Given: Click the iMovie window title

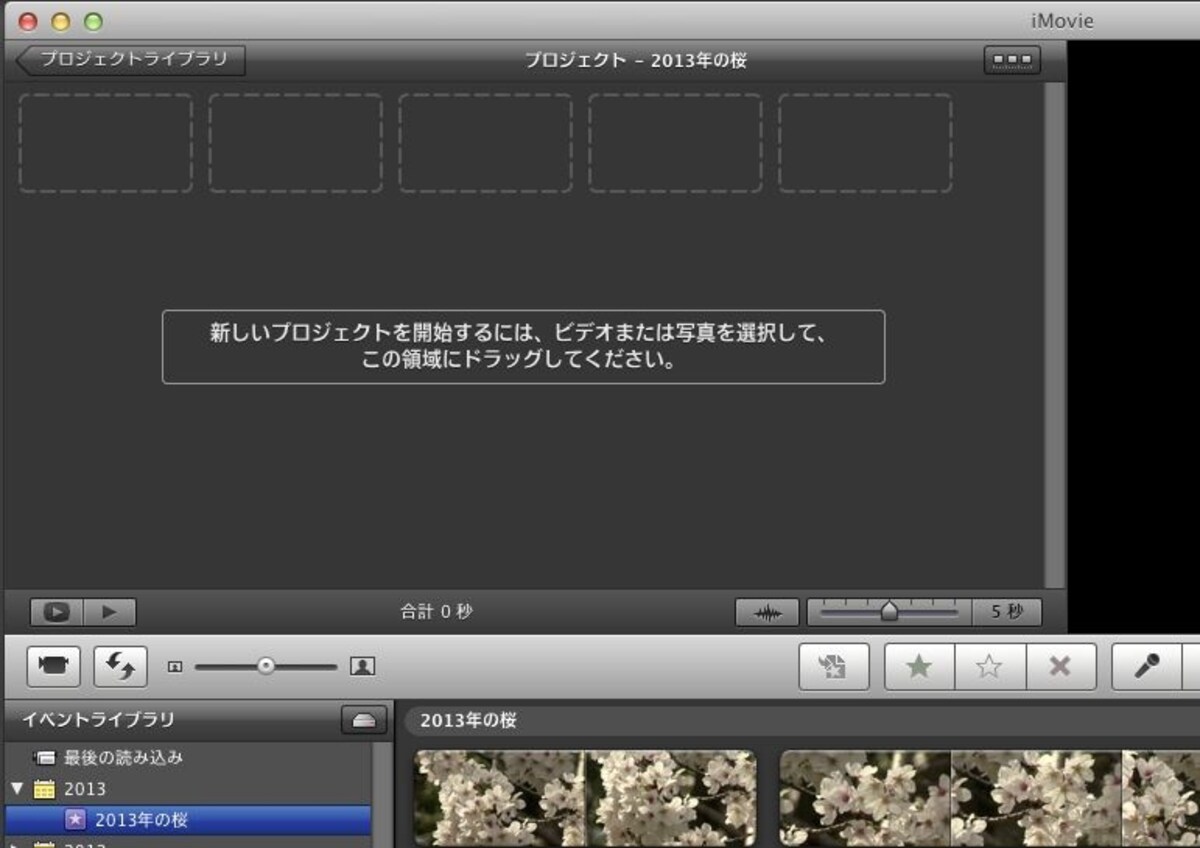Looking at the screenshot, I should pyautogui.click(x=1062, y=21).
